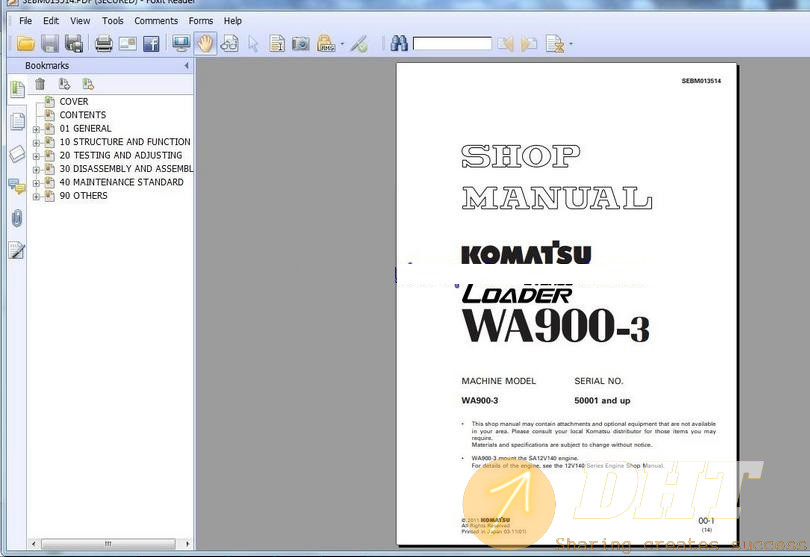The image size is (810, 557).
Task: Open the Comments side panel icon
Action: (17, 187)
